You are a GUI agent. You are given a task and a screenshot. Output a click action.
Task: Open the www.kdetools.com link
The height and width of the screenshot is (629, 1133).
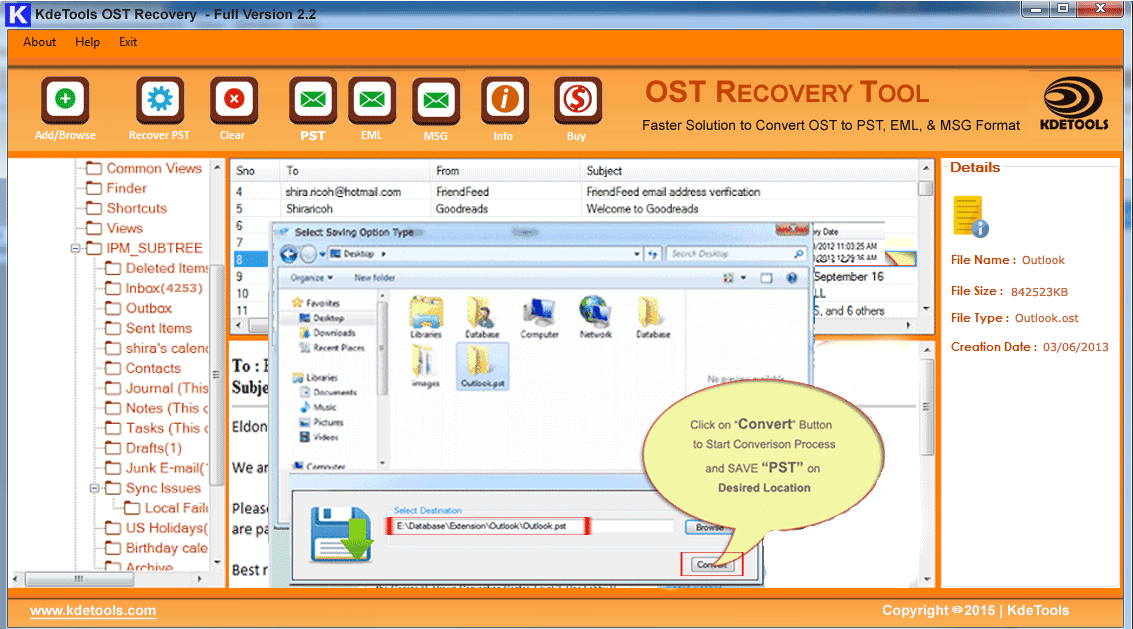point(93,610)
